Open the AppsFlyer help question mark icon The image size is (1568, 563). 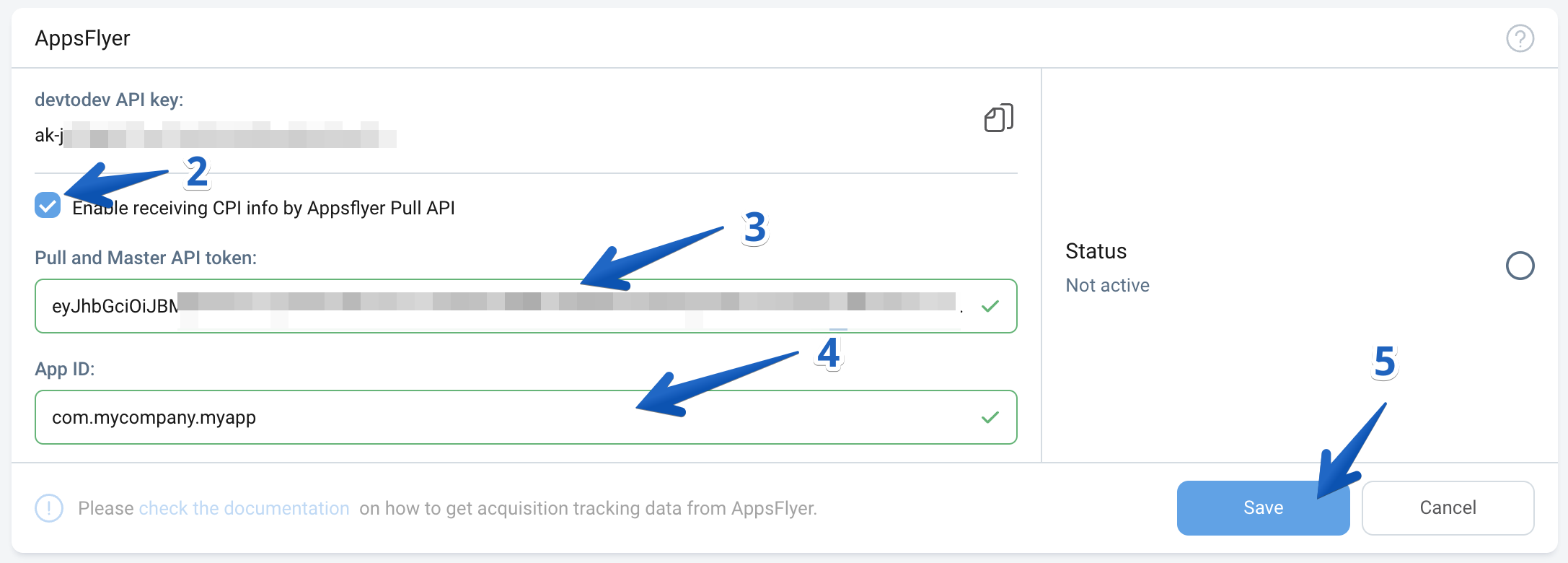pyautogui.click(x=1520, y=38)
